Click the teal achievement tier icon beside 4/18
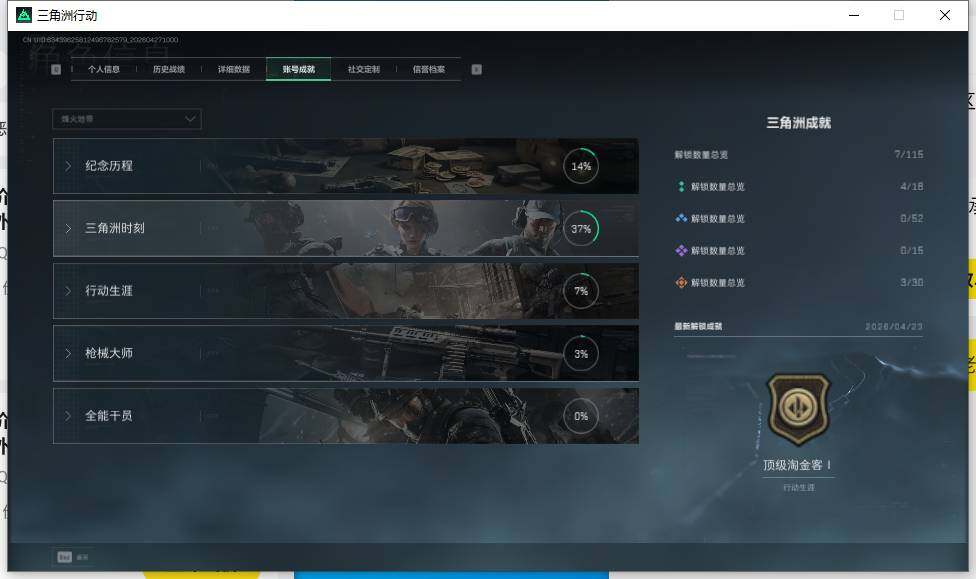Image resolution: width=976 pixels, height=579 pixels. click(681, 186)
